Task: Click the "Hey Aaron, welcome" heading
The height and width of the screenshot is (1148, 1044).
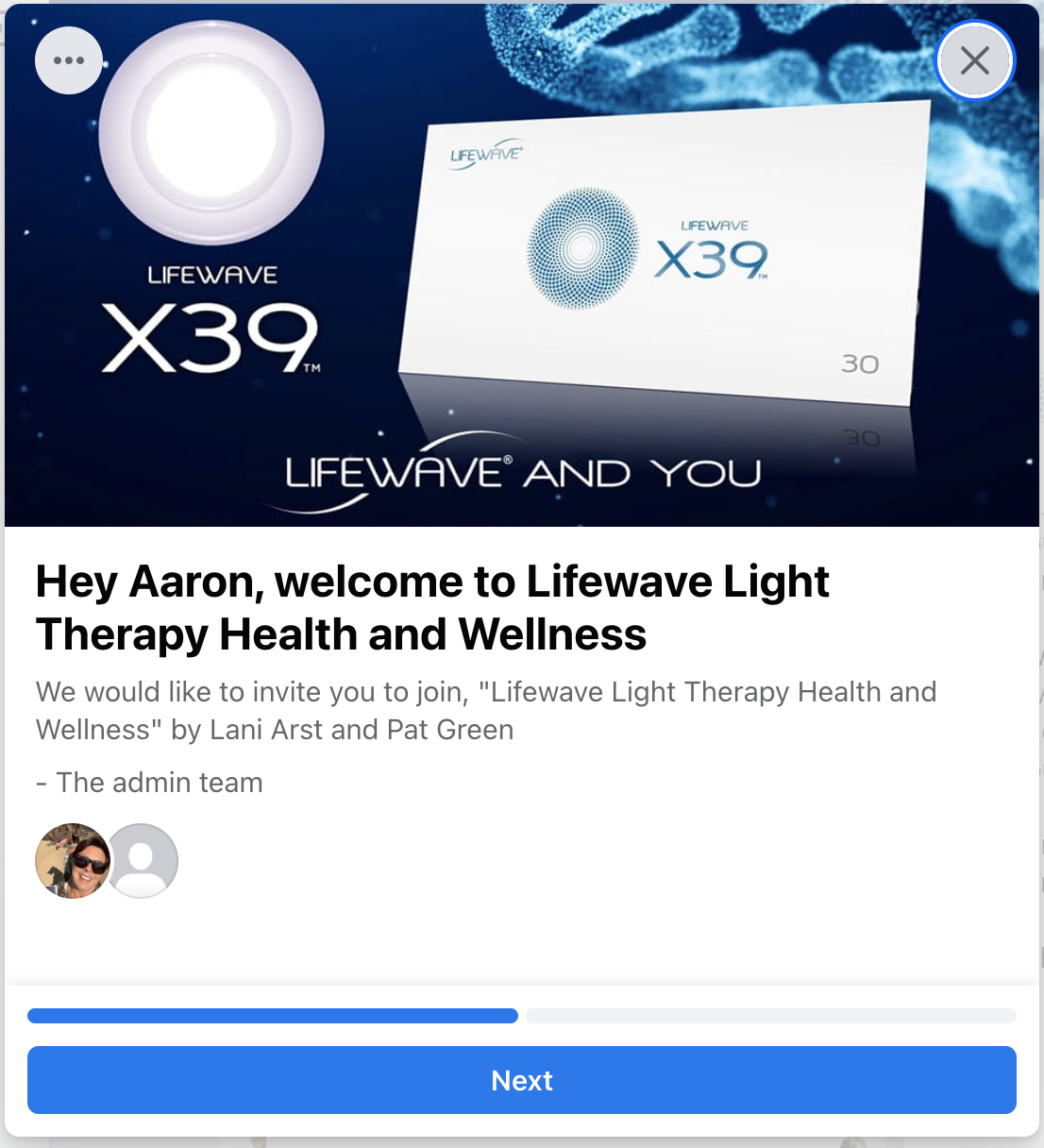Action: click(x=432, y=607)
